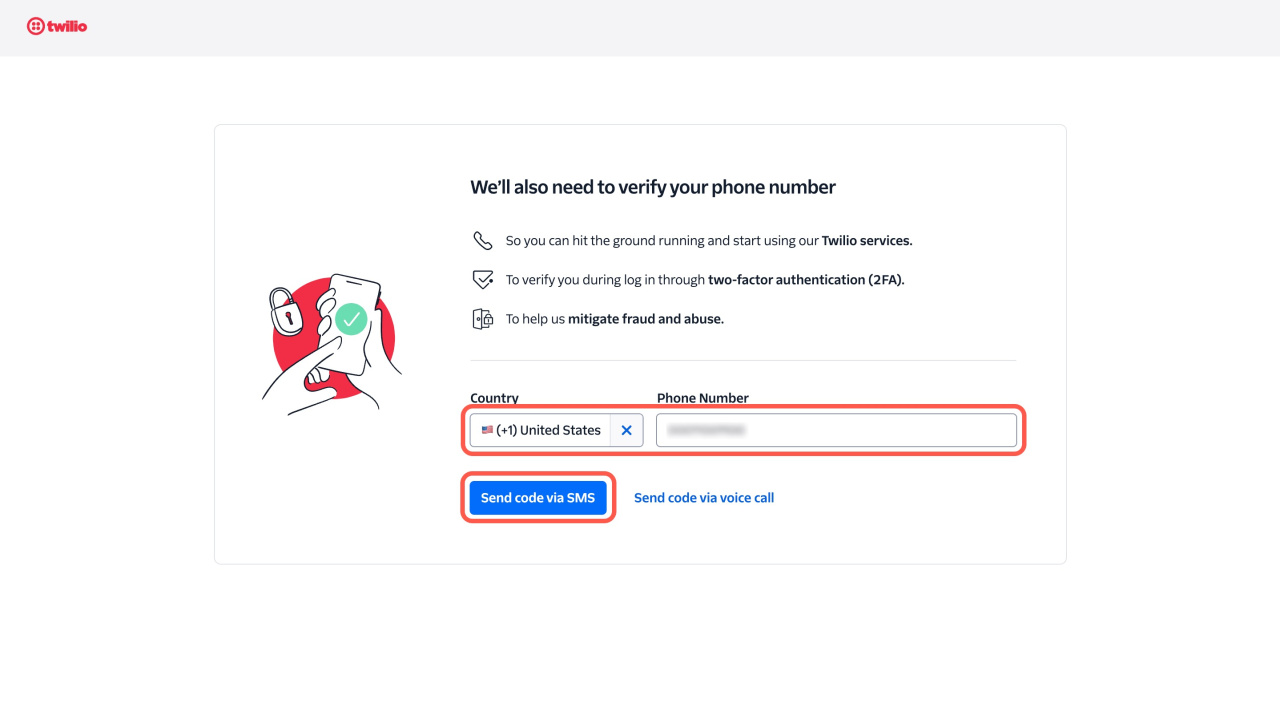1280x711 pixels.
Task: Click the padlock in the illustration
Action: (x=286, y=312)
